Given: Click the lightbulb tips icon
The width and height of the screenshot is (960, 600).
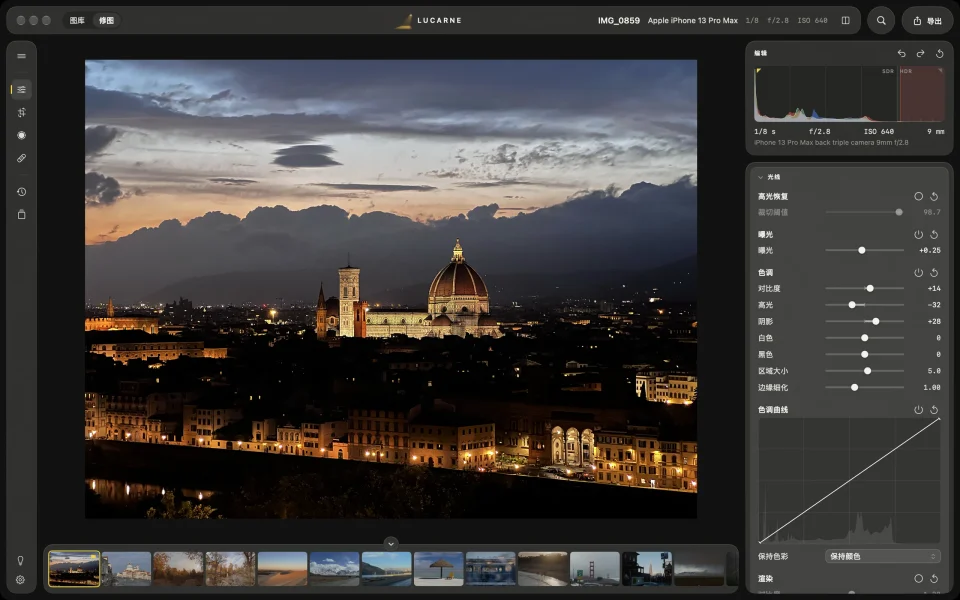Looking at the screenshot, I should (x=20, y=561).
